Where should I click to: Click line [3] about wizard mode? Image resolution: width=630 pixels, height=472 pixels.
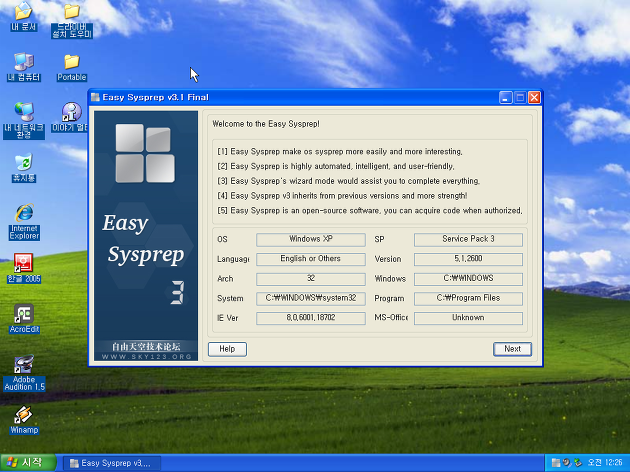click(x=349, y=181)
